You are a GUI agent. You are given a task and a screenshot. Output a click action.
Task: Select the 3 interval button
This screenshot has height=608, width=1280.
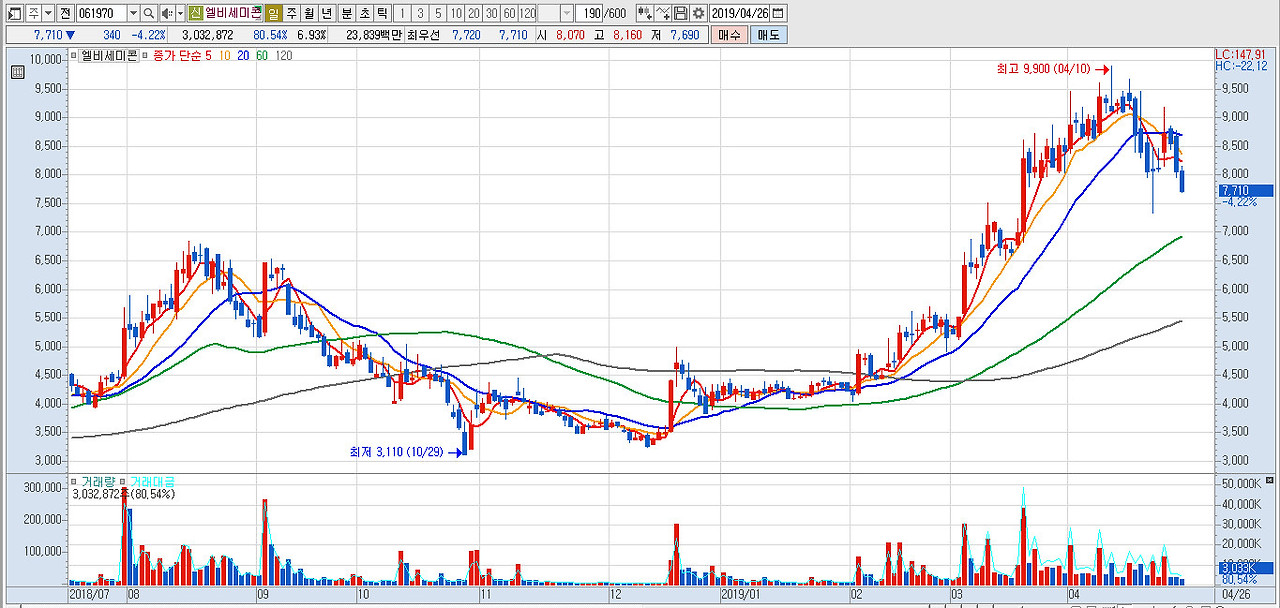420,14
